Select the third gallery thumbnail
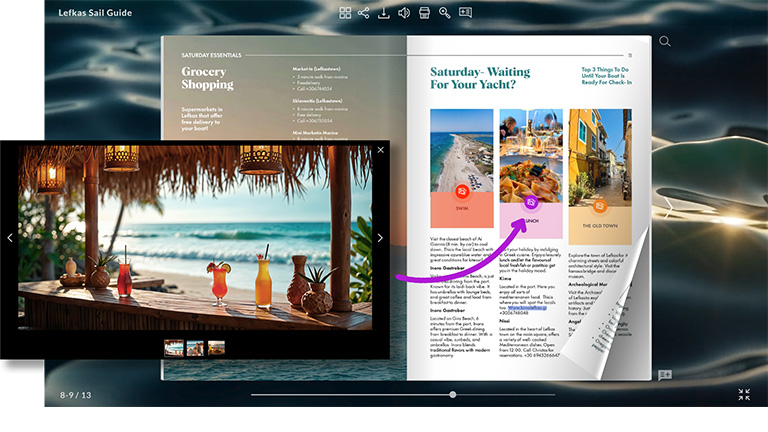 coord(216,347)
